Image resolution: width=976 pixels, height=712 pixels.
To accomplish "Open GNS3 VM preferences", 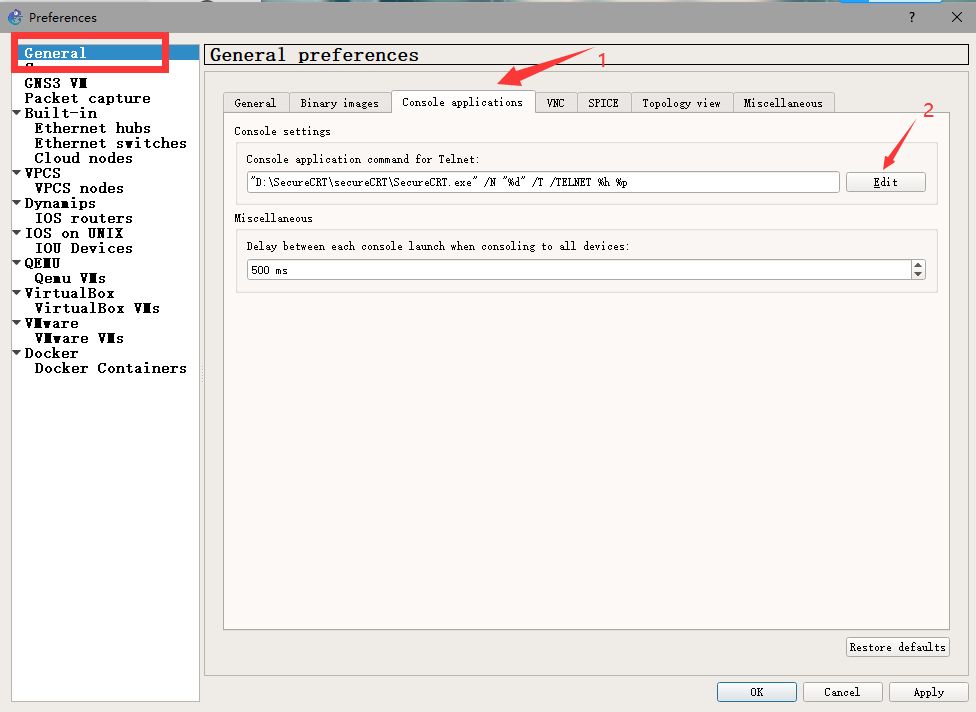I will click(55, 83).
